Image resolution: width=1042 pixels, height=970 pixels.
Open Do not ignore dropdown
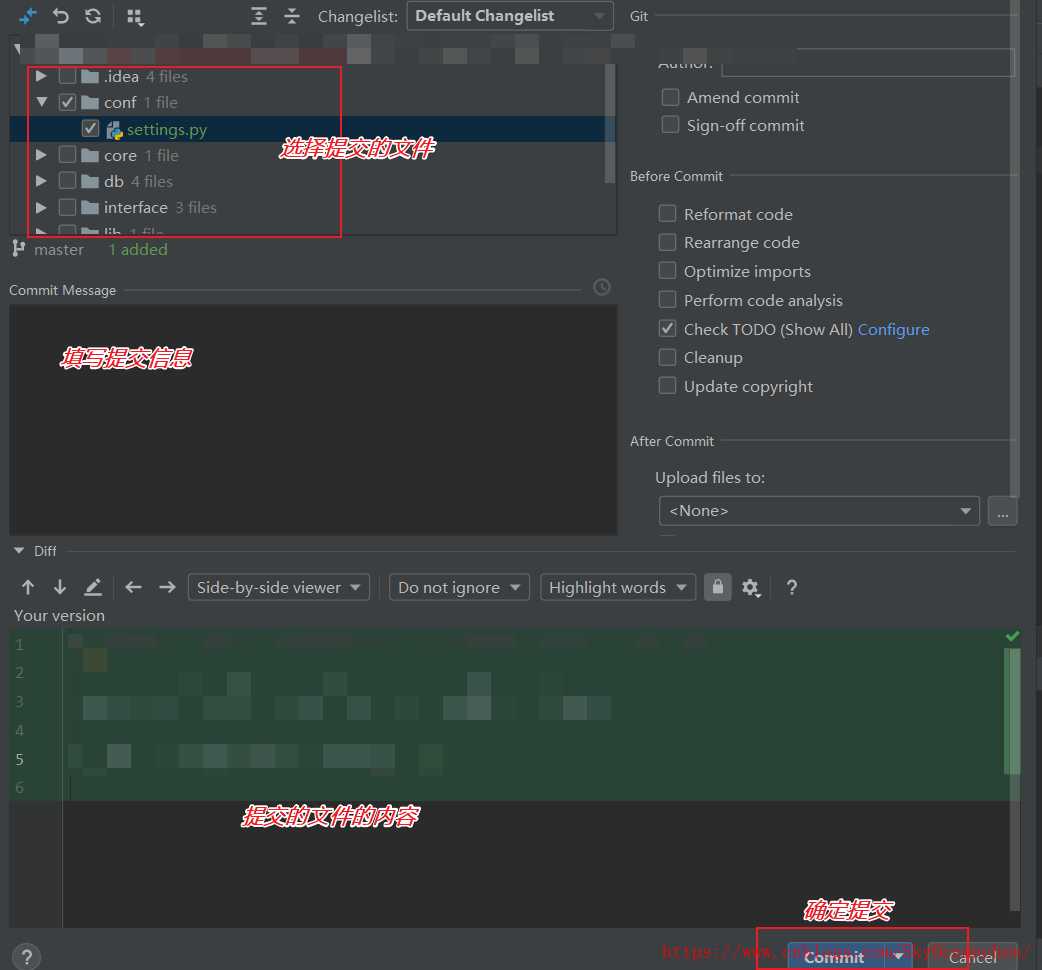point(459,587)
